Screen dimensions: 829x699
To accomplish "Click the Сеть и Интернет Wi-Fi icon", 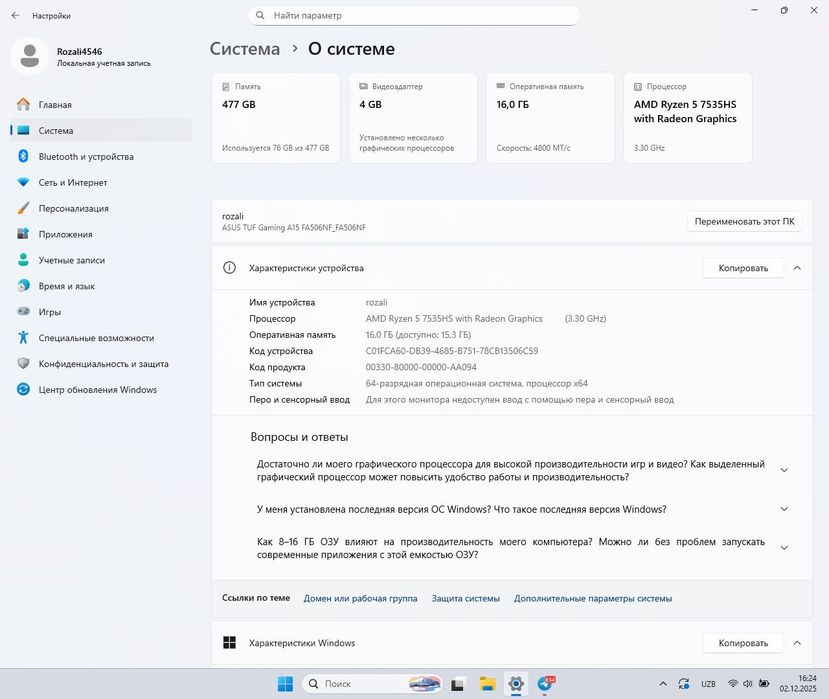I will click(23, 182).
